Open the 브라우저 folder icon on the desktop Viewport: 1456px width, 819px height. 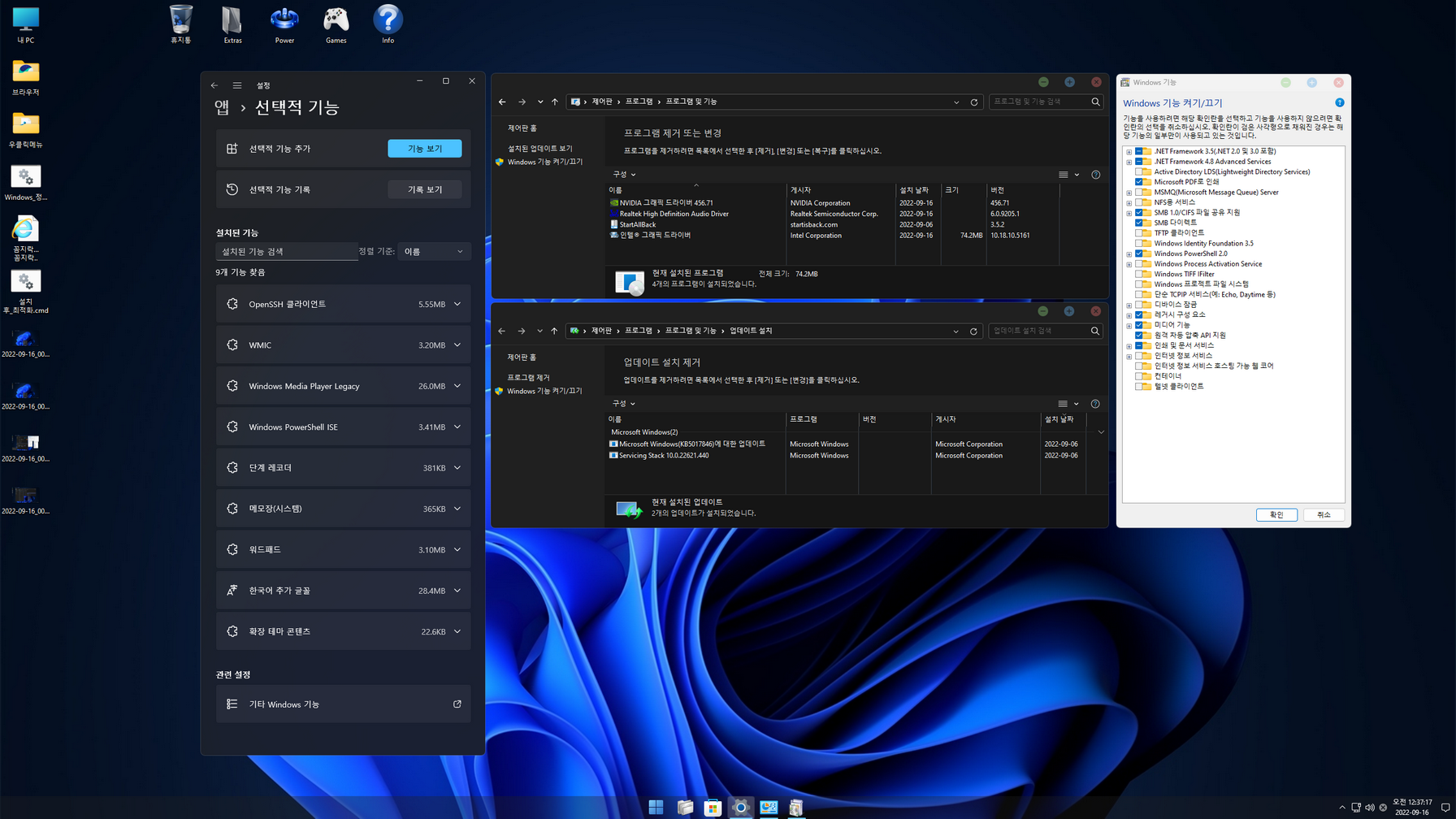coord(25,77)
